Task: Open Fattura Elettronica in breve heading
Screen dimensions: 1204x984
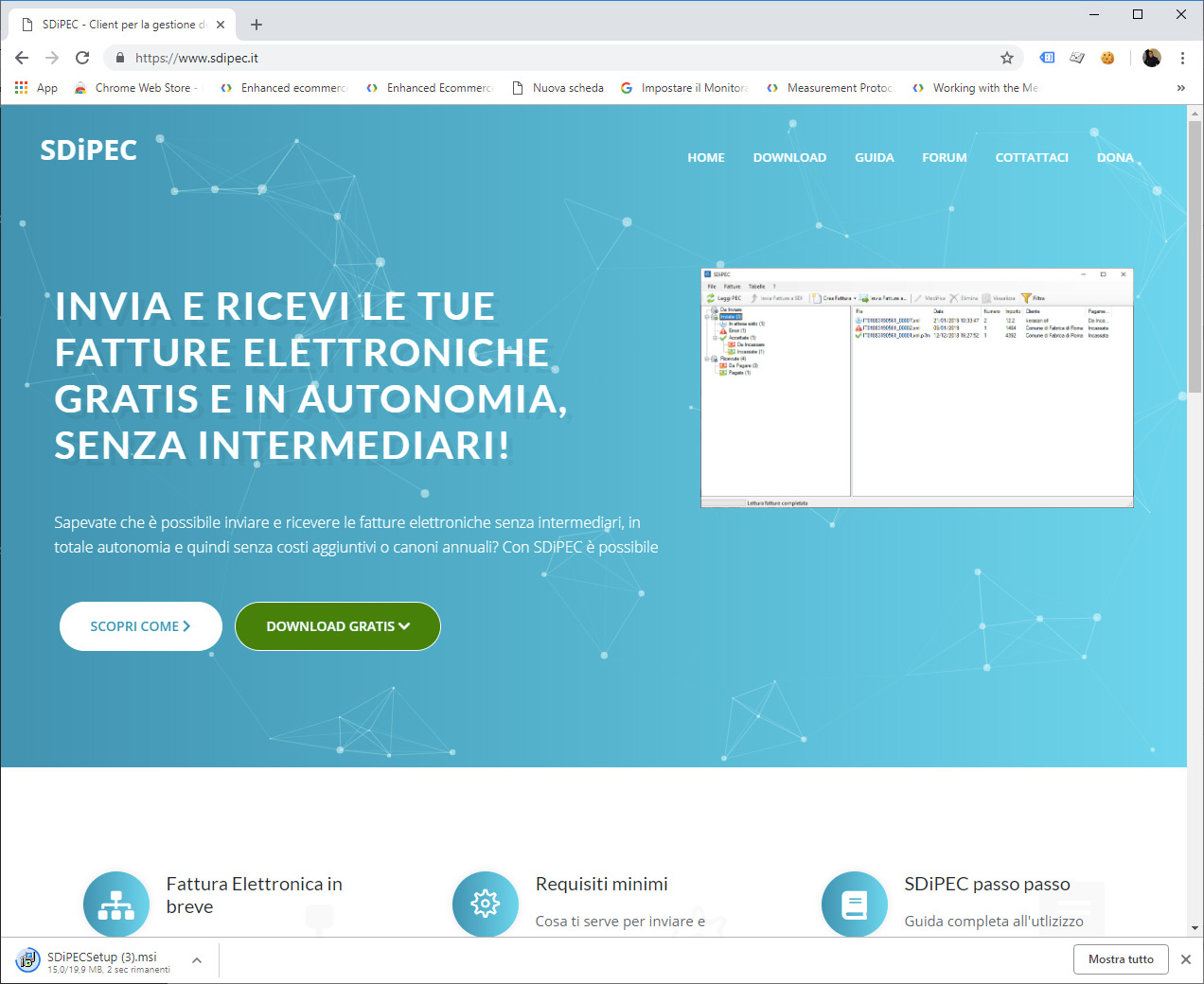Action: 255,895
